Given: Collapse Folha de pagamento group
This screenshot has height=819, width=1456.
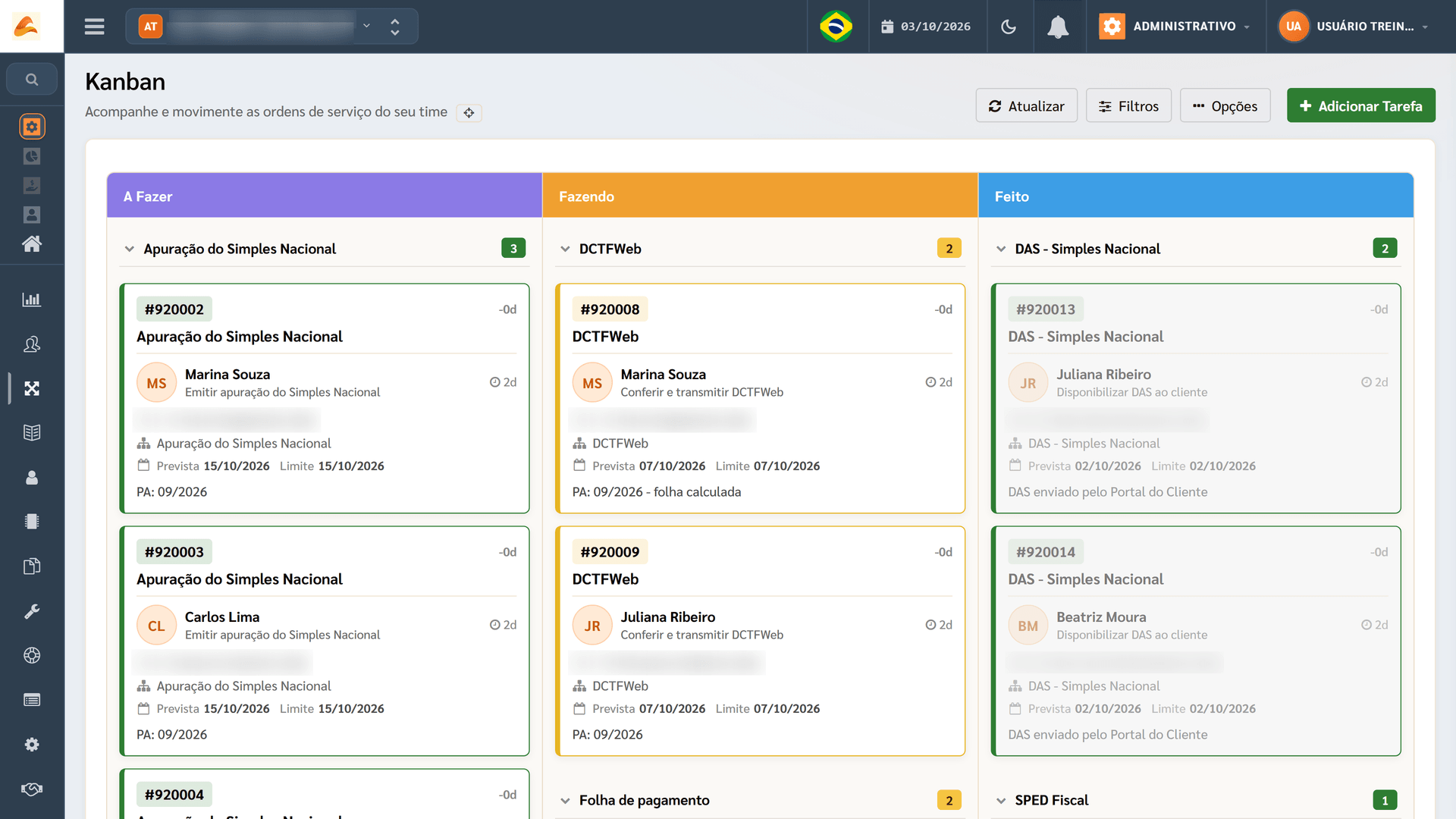Looking at the screenshot, I should pos(565,801).
